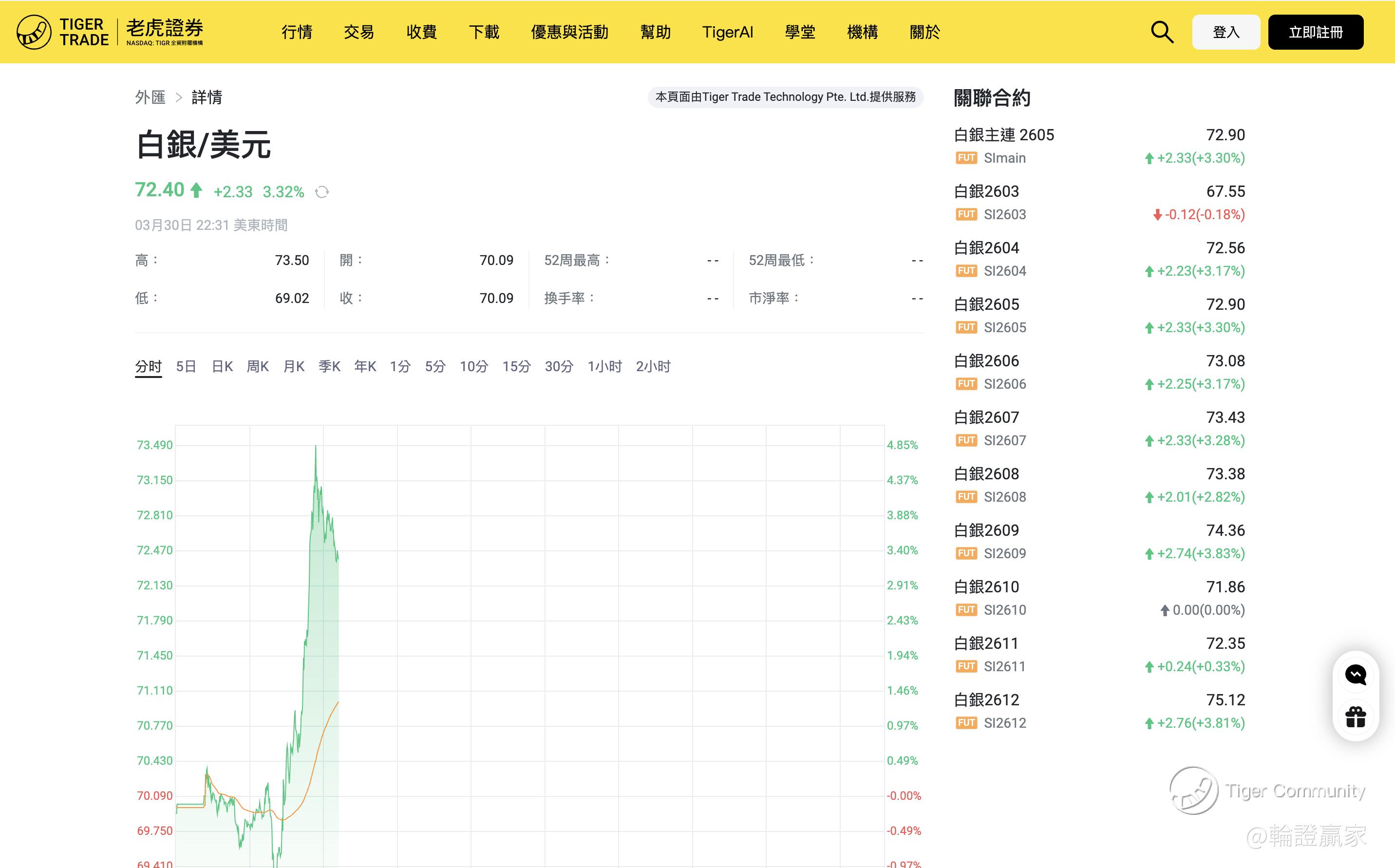Switch to the 2小时 chart interval
Image resolution: width=1395 pixels, height=868 pixels.
pos(653,366)
